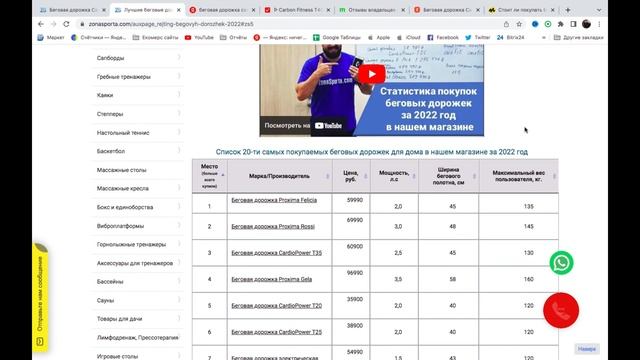The height and width of the screenshot is (360, 640).
Task: Open the Товары для дачи category
Action: [119, 319]
